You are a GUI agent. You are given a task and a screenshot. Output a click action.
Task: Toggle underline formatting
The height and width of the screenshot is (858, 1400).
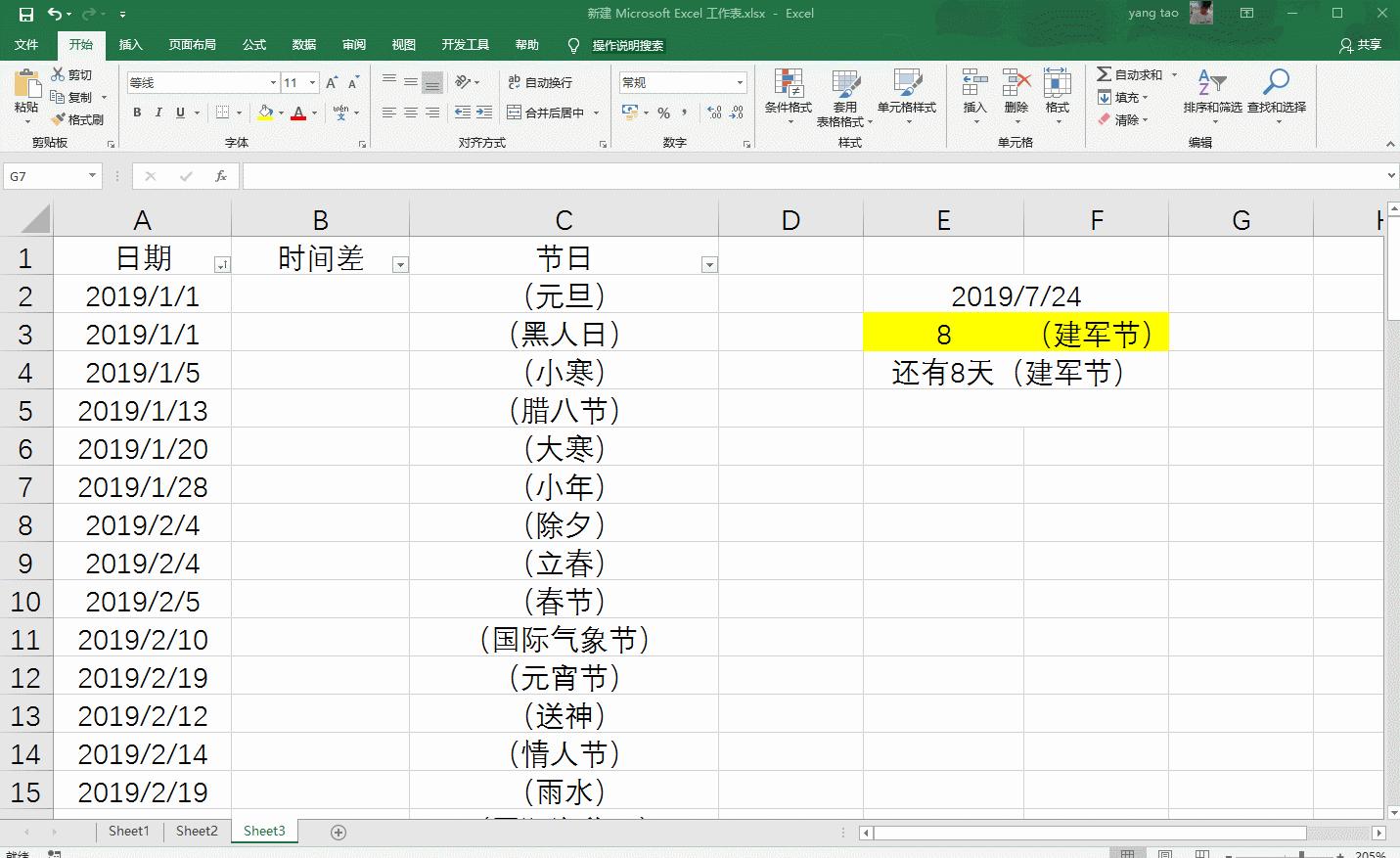point(180,113)
